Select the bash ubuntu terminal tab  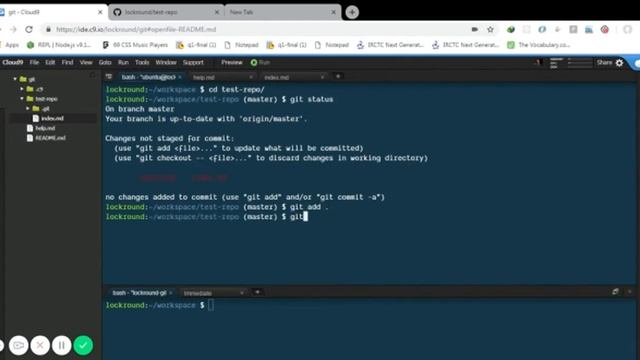(149, 77)
